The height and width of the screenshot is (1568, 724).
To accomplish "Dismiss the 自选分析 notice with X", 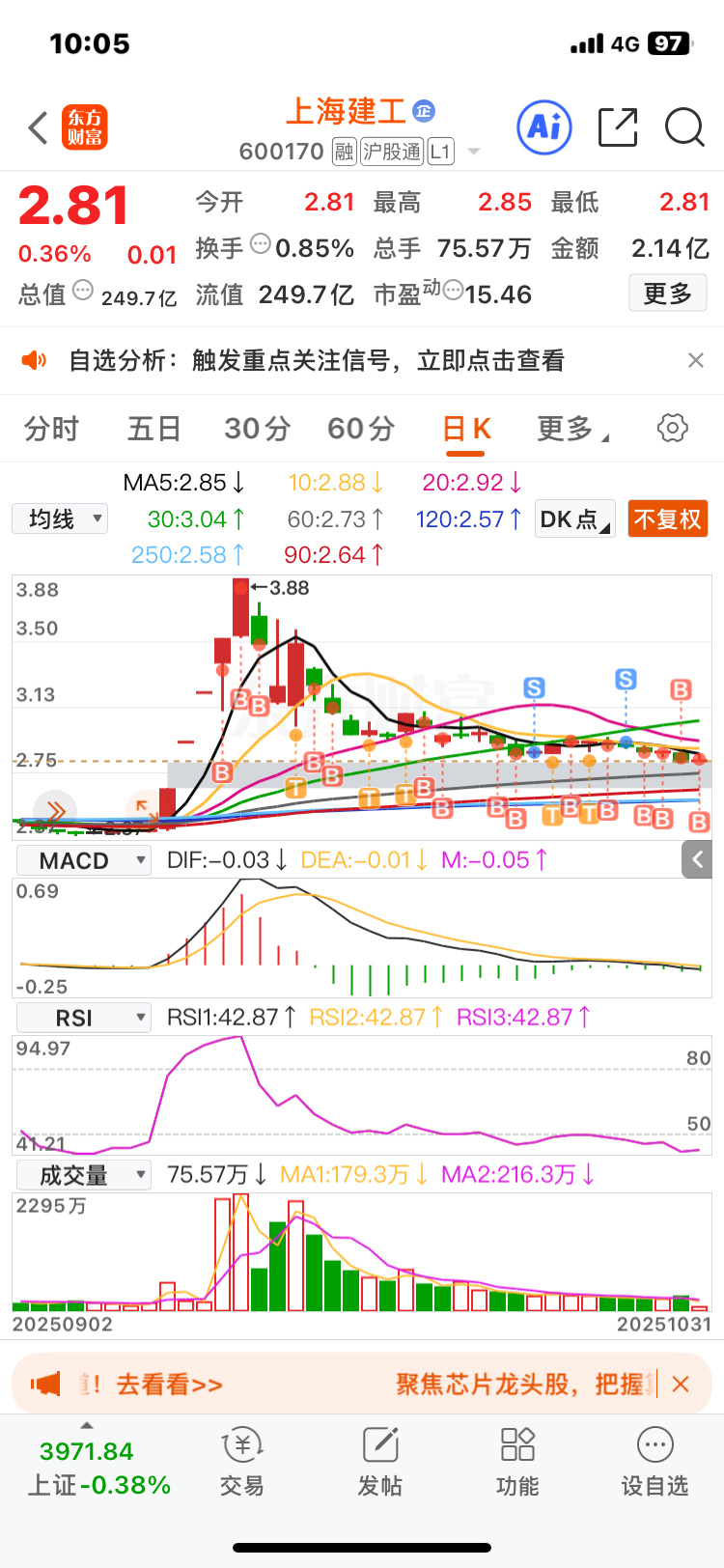I will coord(695,360).
